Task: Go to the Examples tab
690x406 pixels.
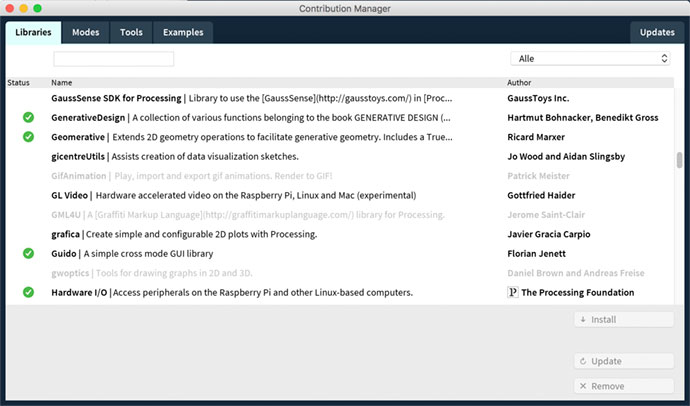Action: point(183,32)
